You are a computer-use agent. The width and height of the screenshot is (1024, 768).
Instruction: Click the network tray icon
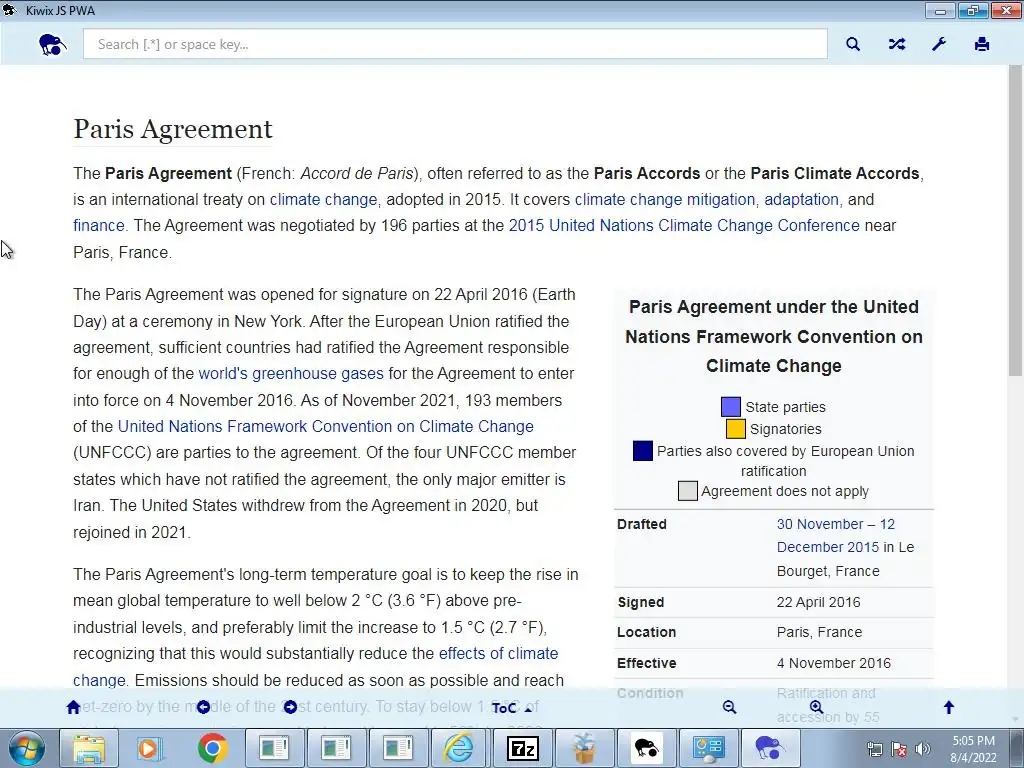(874, 749)
